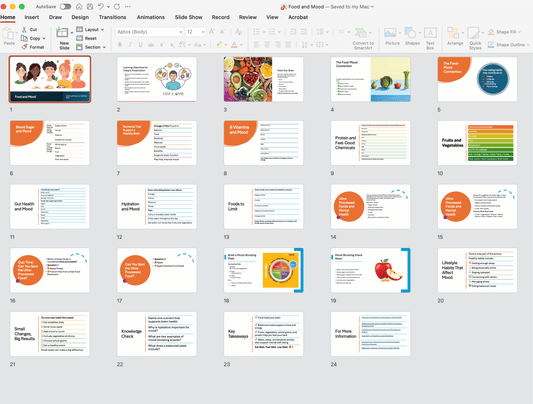Image resolution: width=533 pixels, height=404 pixels.
Task: Click the Decrease Font Size icon
Action: click(x=223, y=32)
